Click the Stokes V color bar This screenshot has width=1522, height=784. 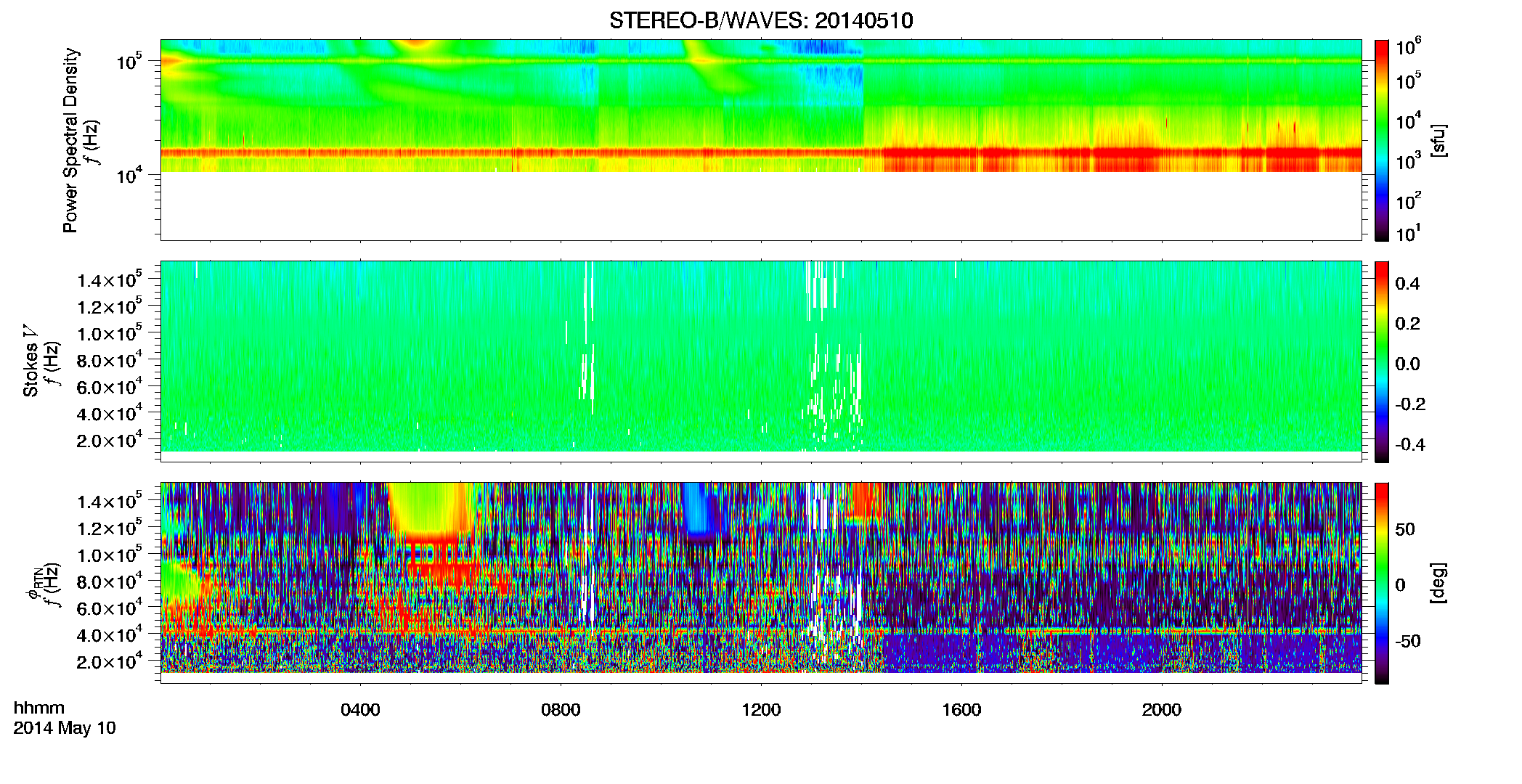coord(1382,362)
